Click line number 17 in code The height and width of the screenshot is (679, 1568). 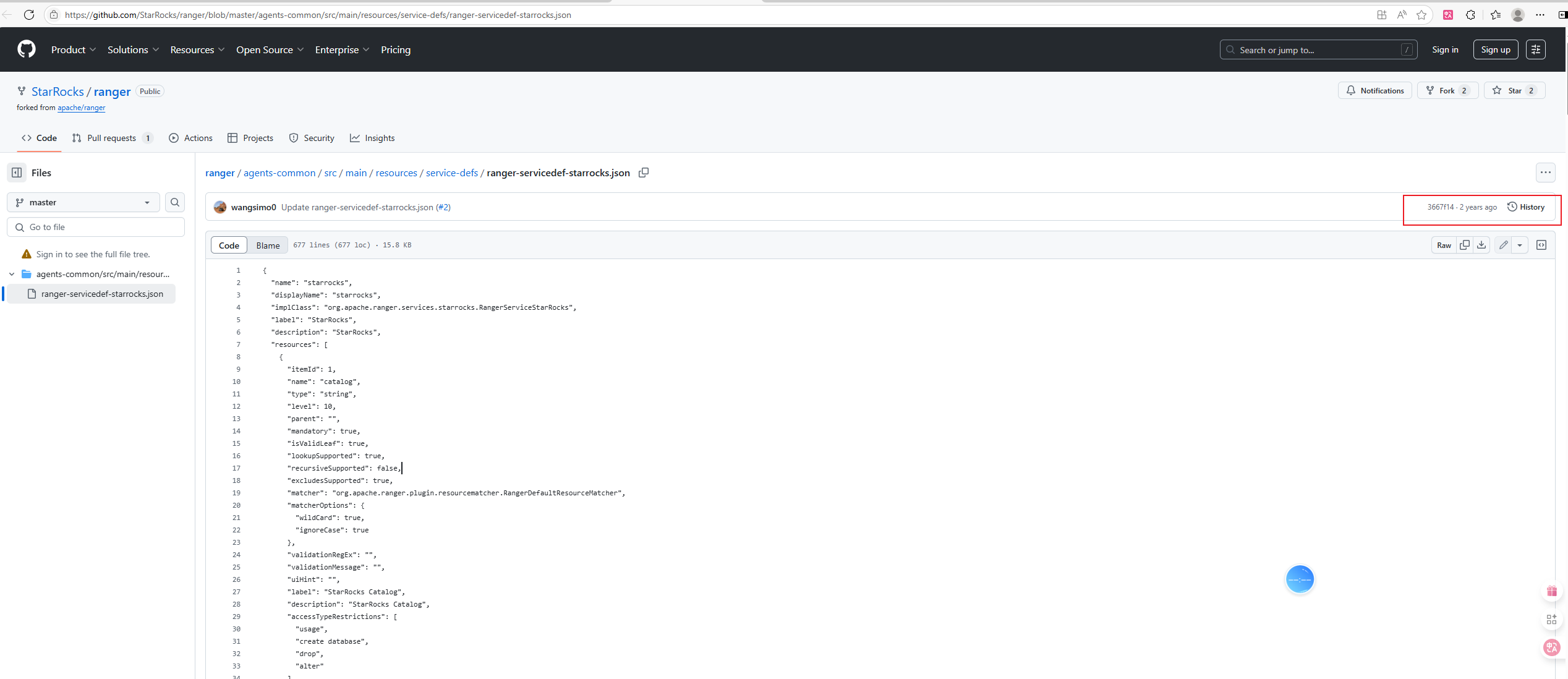tap(236, 468)
